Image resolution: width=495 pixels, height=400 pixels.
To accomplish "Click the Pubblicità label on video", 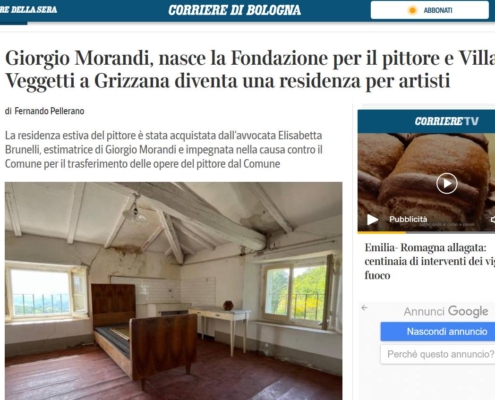I will (408, 219).
